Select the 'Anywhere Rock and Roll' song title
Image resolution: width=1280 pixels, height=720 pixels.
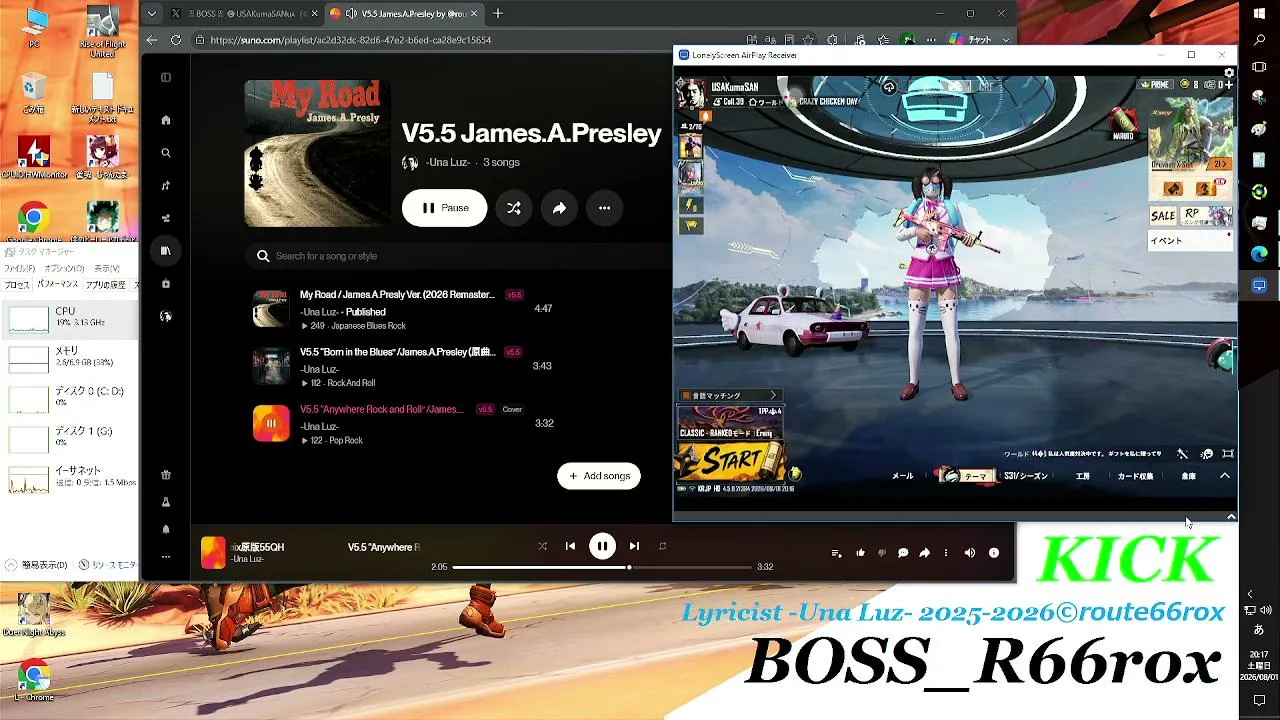[x=381, y=409]
